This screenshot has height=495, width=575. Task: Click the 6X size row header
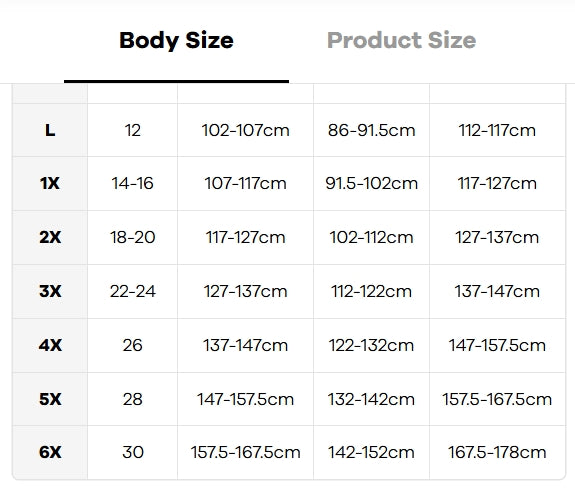pyautogui.click(x=50, y=452)
